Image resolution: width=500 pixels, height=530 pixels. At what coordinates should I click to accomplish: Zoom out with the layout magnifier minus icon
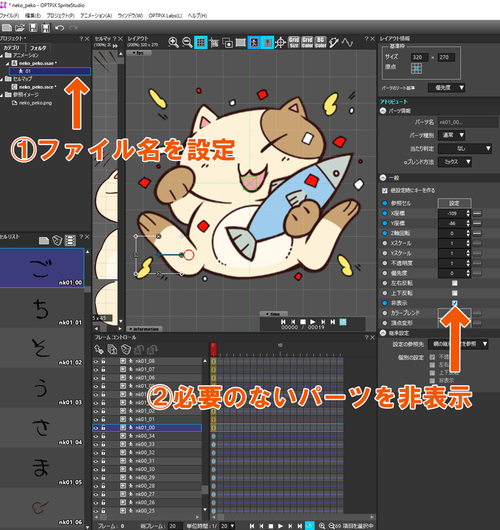187,42
